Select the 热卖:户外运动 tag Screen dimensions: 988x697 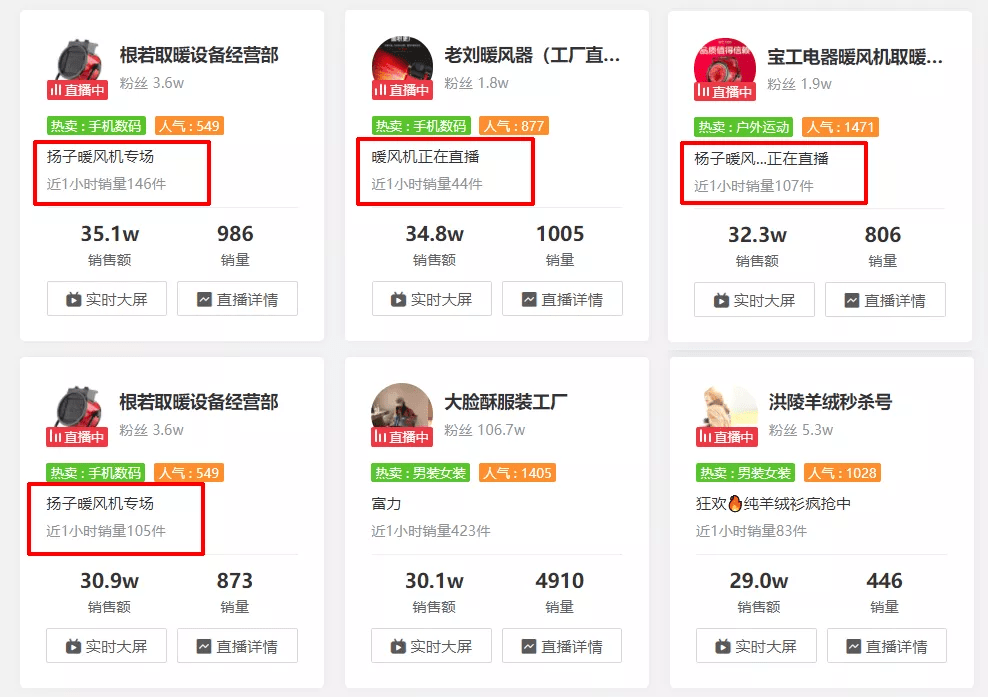click(744, 127)
